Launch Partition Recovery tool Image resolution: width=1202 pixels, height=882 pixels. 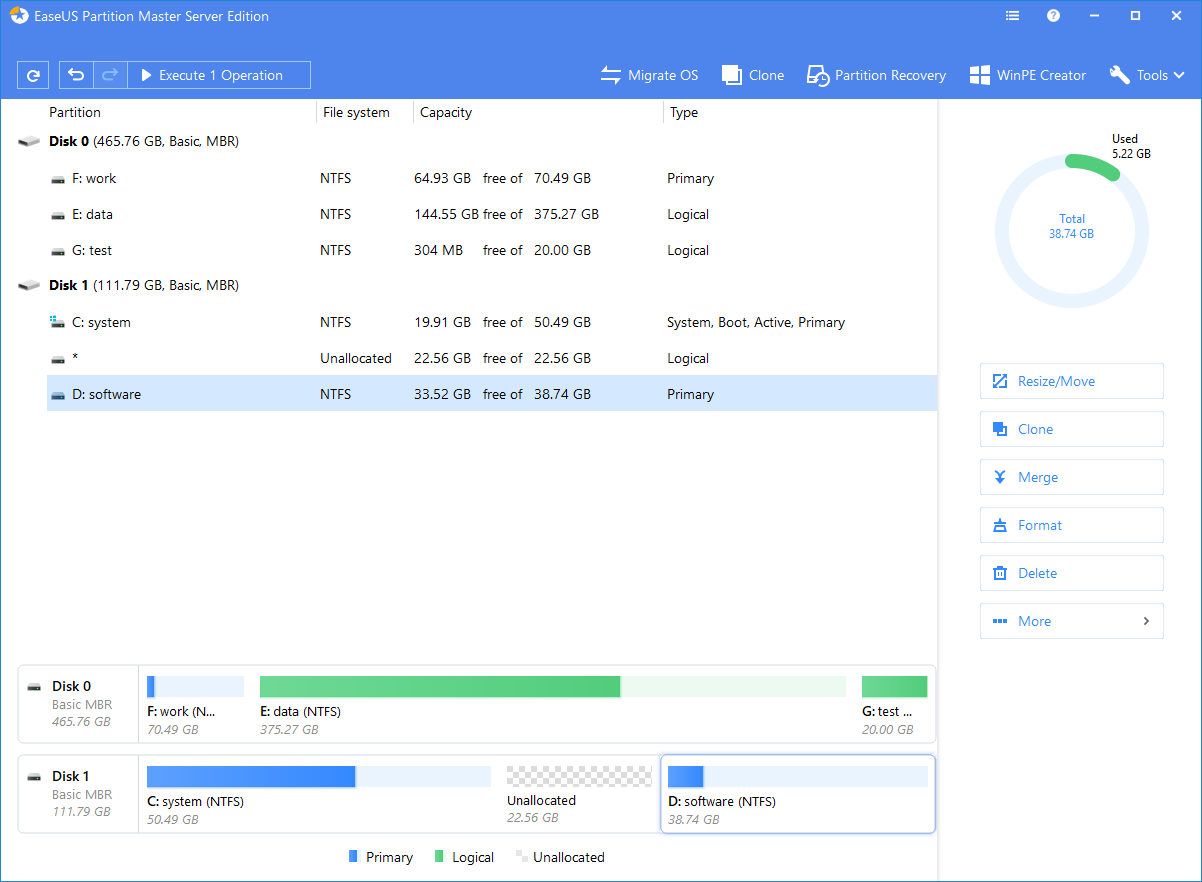click(x=876, y=74)
